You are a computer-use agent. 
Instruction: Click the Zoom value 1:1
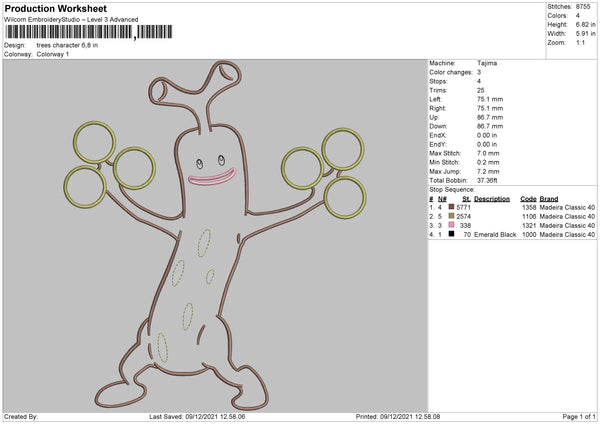coord(580,42)
